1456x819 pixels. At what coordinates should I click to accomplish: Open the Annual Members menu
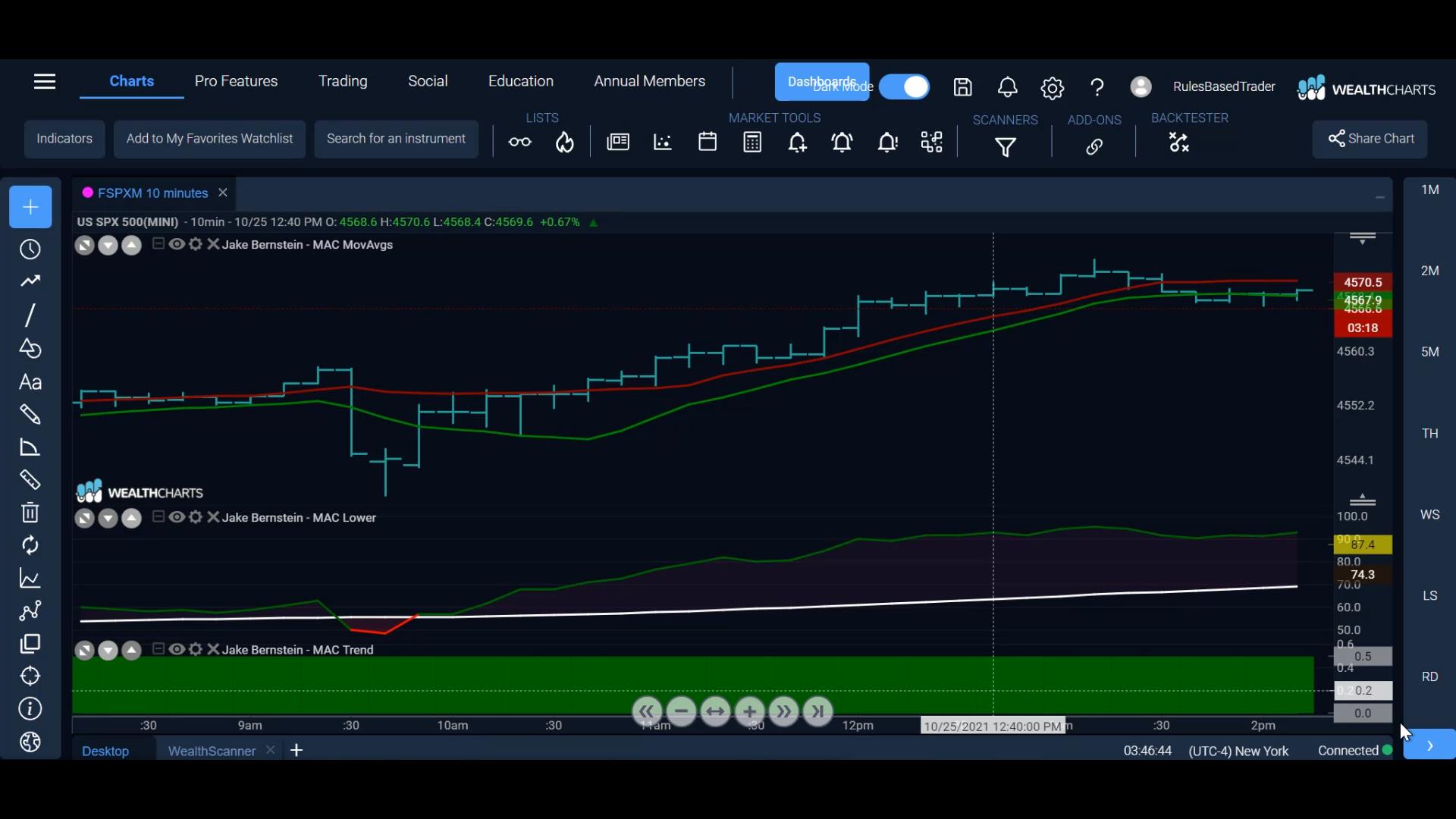pyautogui.click(x=649, y=81)
